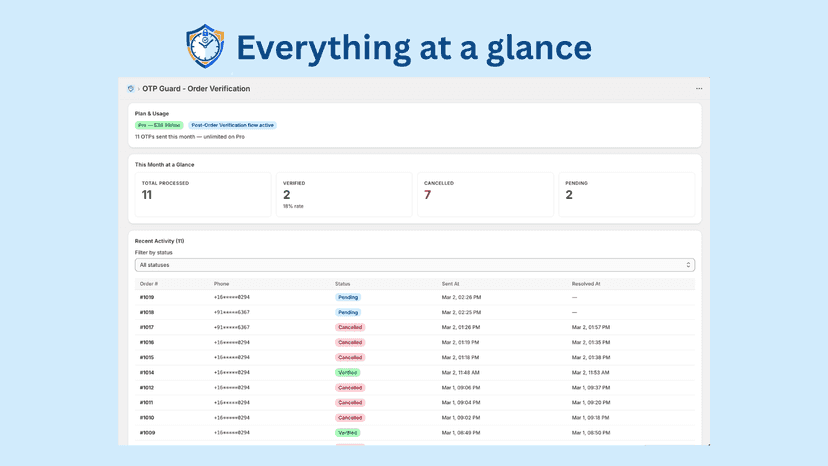Click the Pending badge for order #1019
This screenshot has height=466, width=828.
(x=348, y=297)
